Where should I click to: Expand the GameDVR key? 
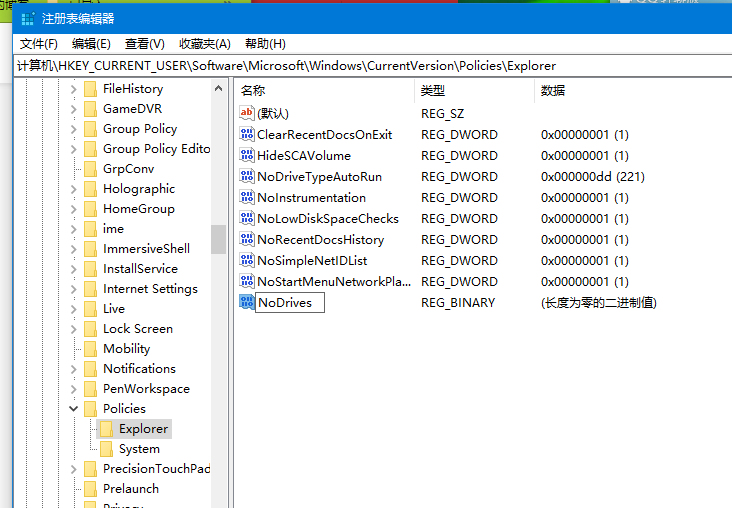(73, 109)
